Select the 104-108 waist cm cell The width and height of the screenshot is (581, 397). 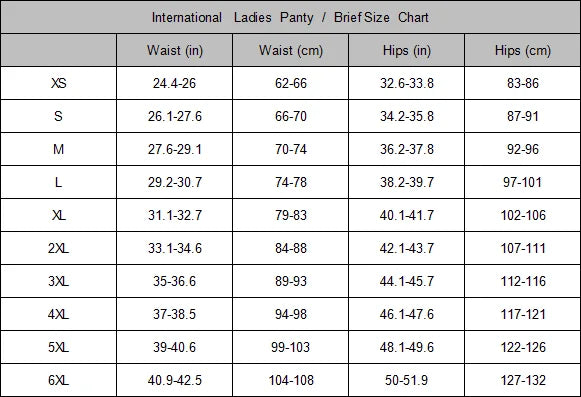[x=290, y=380]
